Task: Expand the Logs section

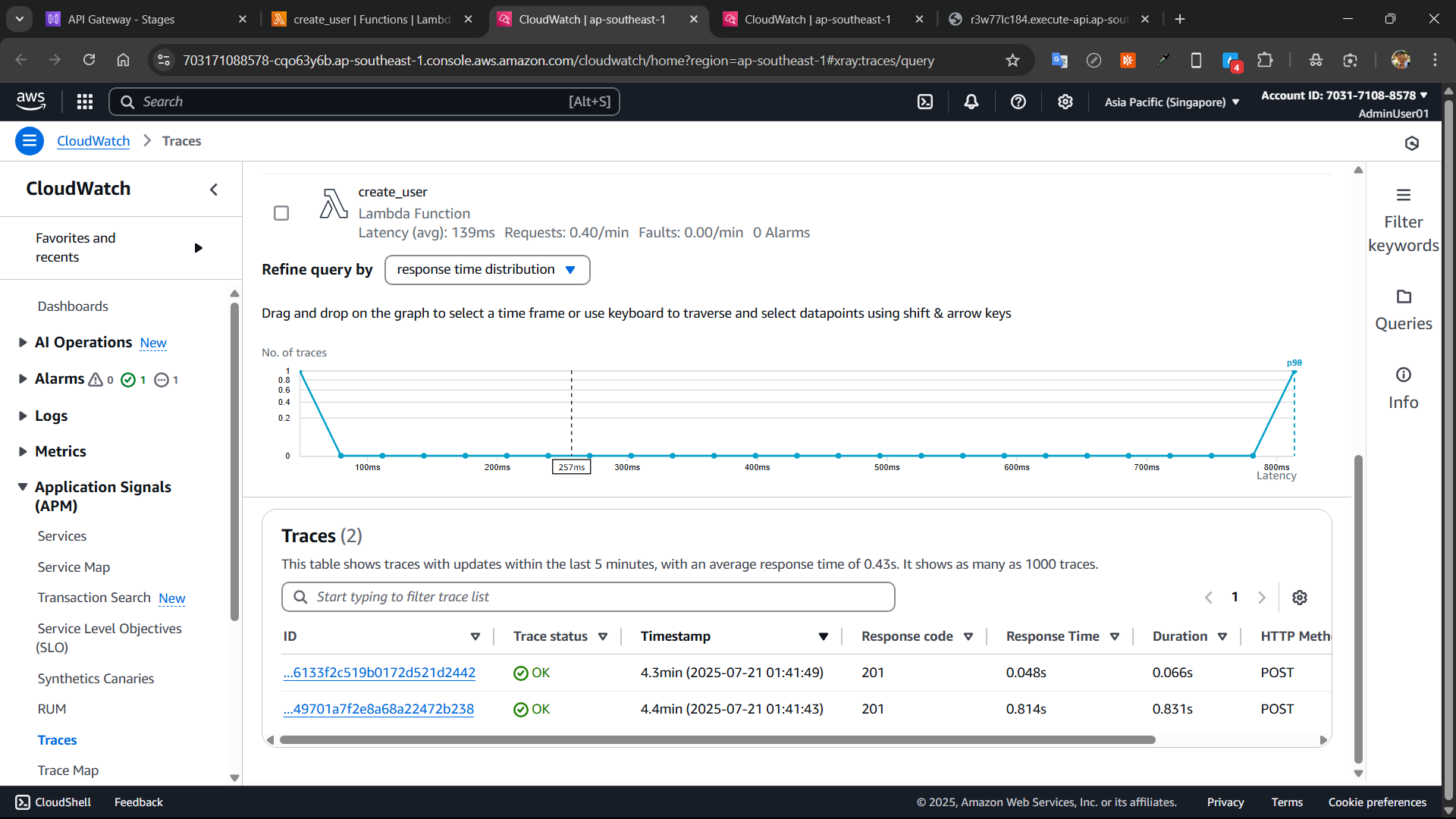Action: click(23, 416)
